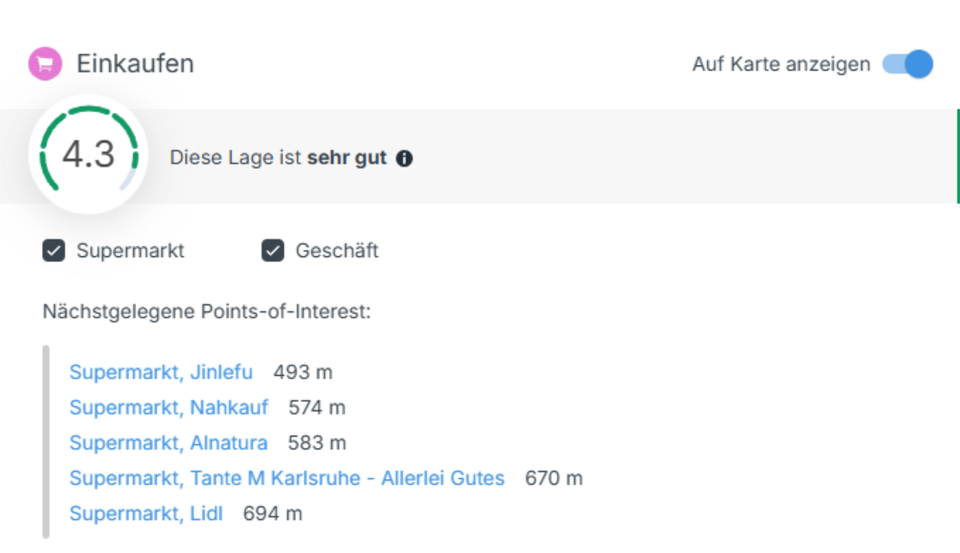Click the 493 m distance for Jinlefu
This screenshot has width=960, height=553.
coord(303,373)
